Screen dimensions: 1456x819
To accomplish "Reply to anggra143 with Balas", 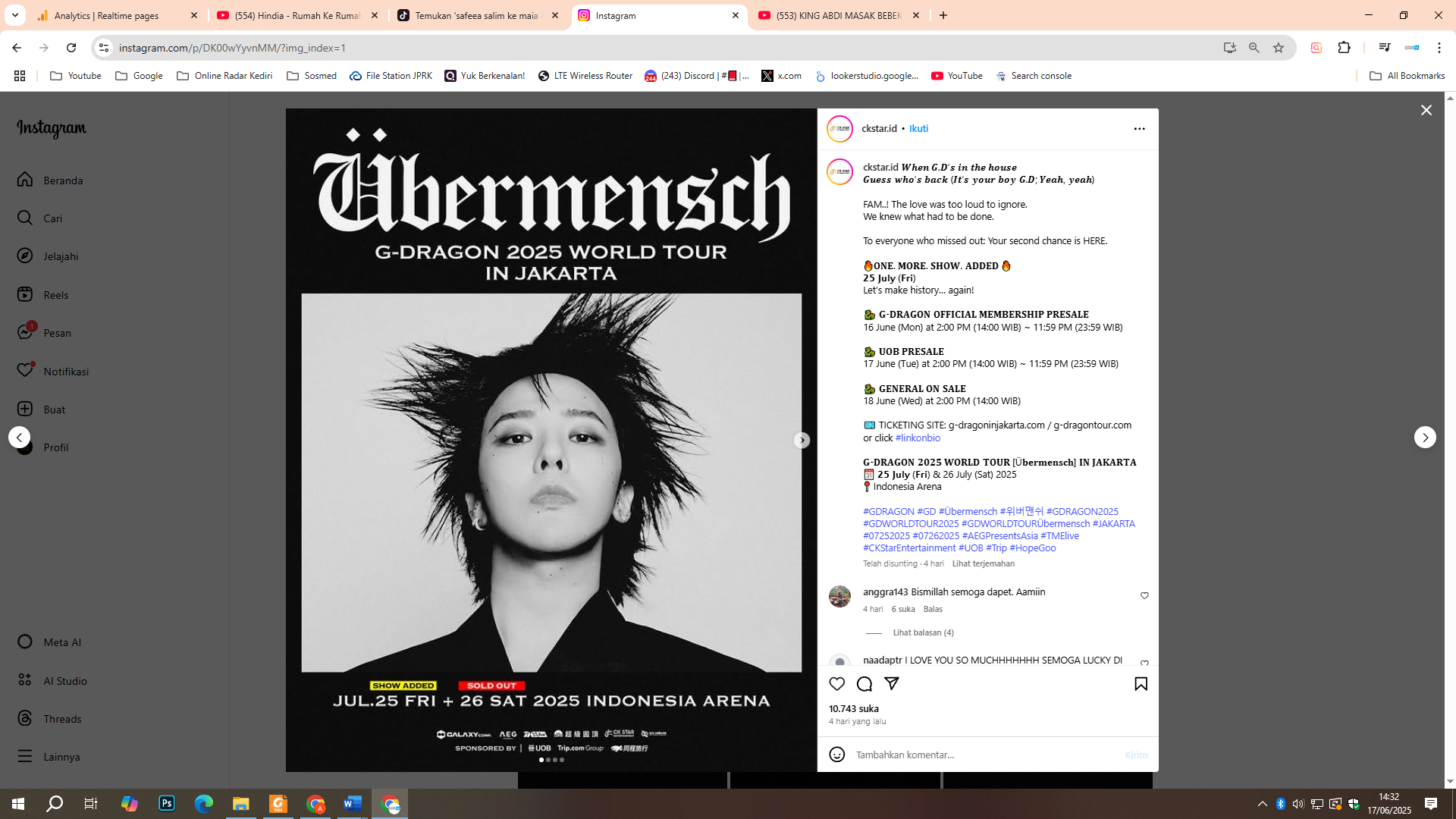I will tap(933, 609).
